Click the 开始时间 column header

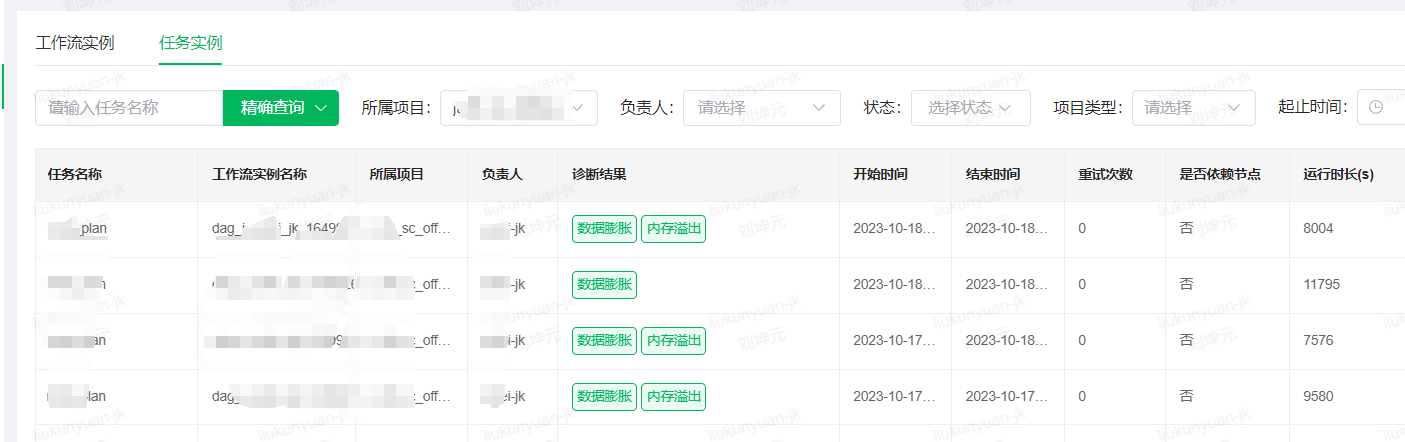880,174
